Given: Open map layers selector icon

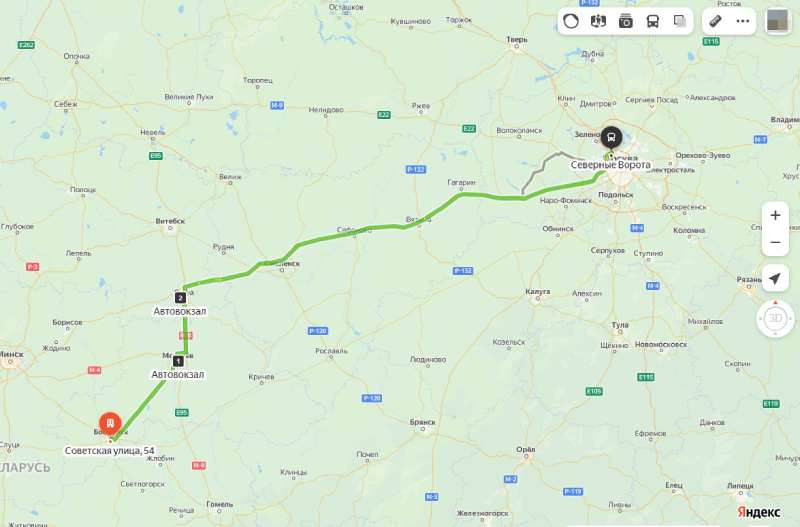Looking at the screenshot, I should [x=680, y=21].
